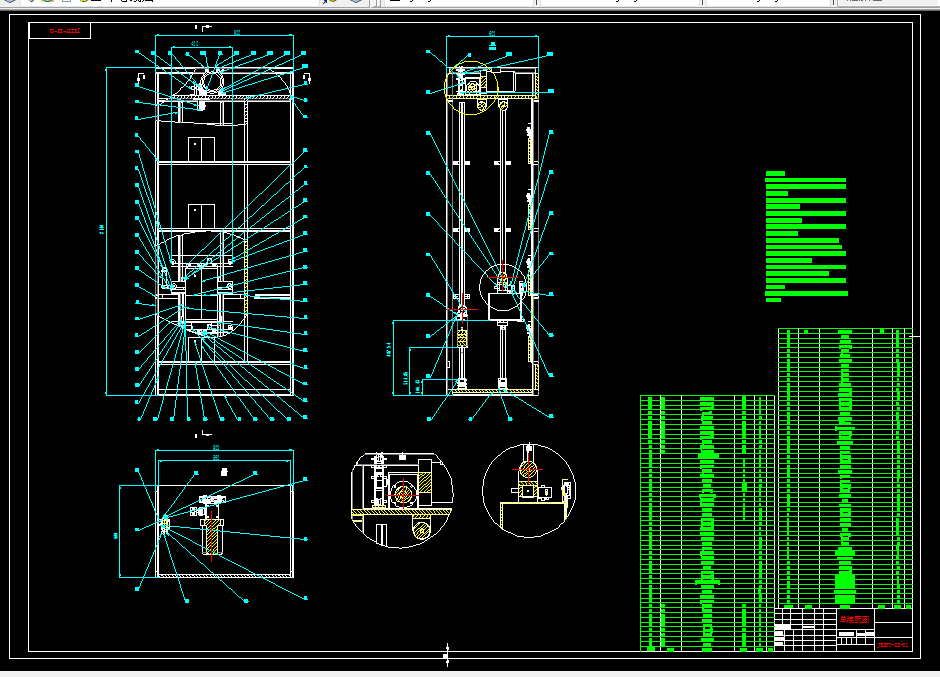Click the section mark below front view
Image resolution: width=940 pixels, height=677 pixels.
[x=204, y=434]
